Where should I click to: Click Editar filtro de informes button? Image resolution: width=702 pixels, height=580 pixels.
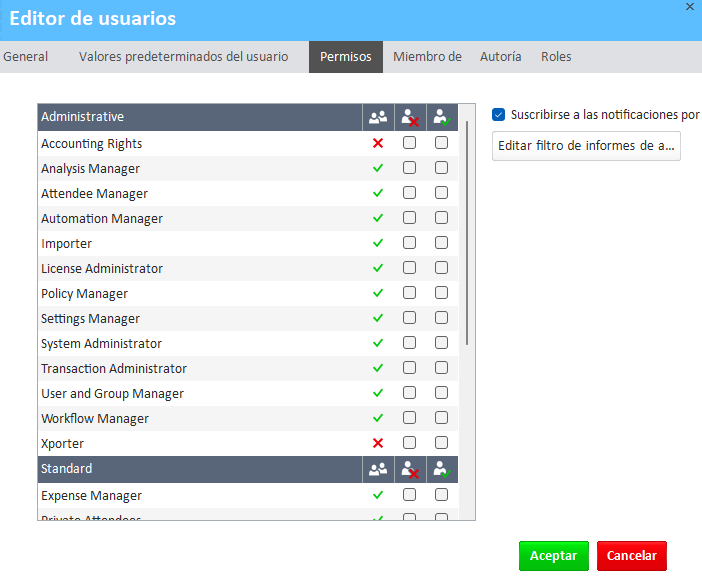click(587, 146)
